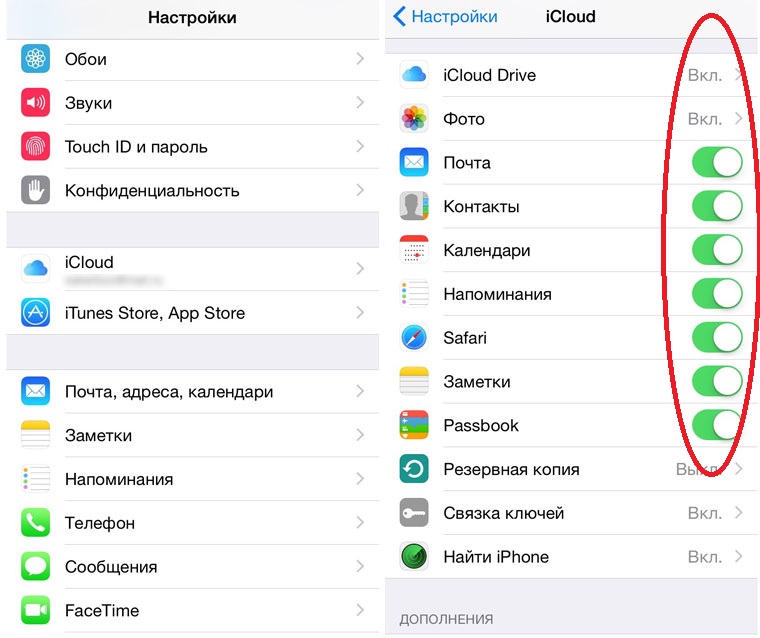Toggle the Почта iCloud switch
Image resolution: width=760 pixels, height=638 pixels.
pos(717,162)
